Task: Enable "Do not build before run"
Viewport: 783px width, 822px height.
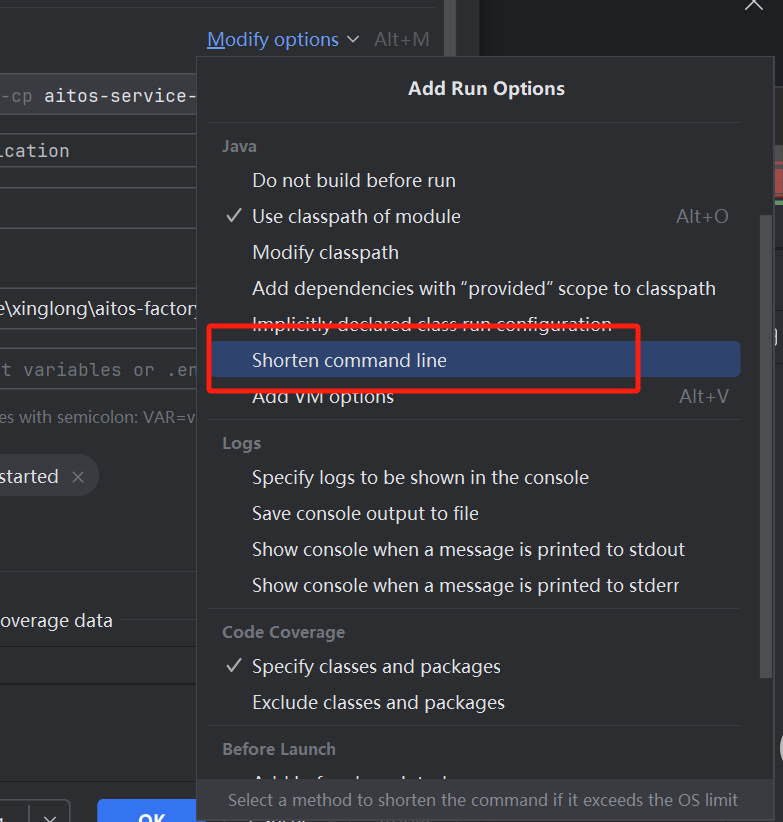Action: click(x=354, y=180)
